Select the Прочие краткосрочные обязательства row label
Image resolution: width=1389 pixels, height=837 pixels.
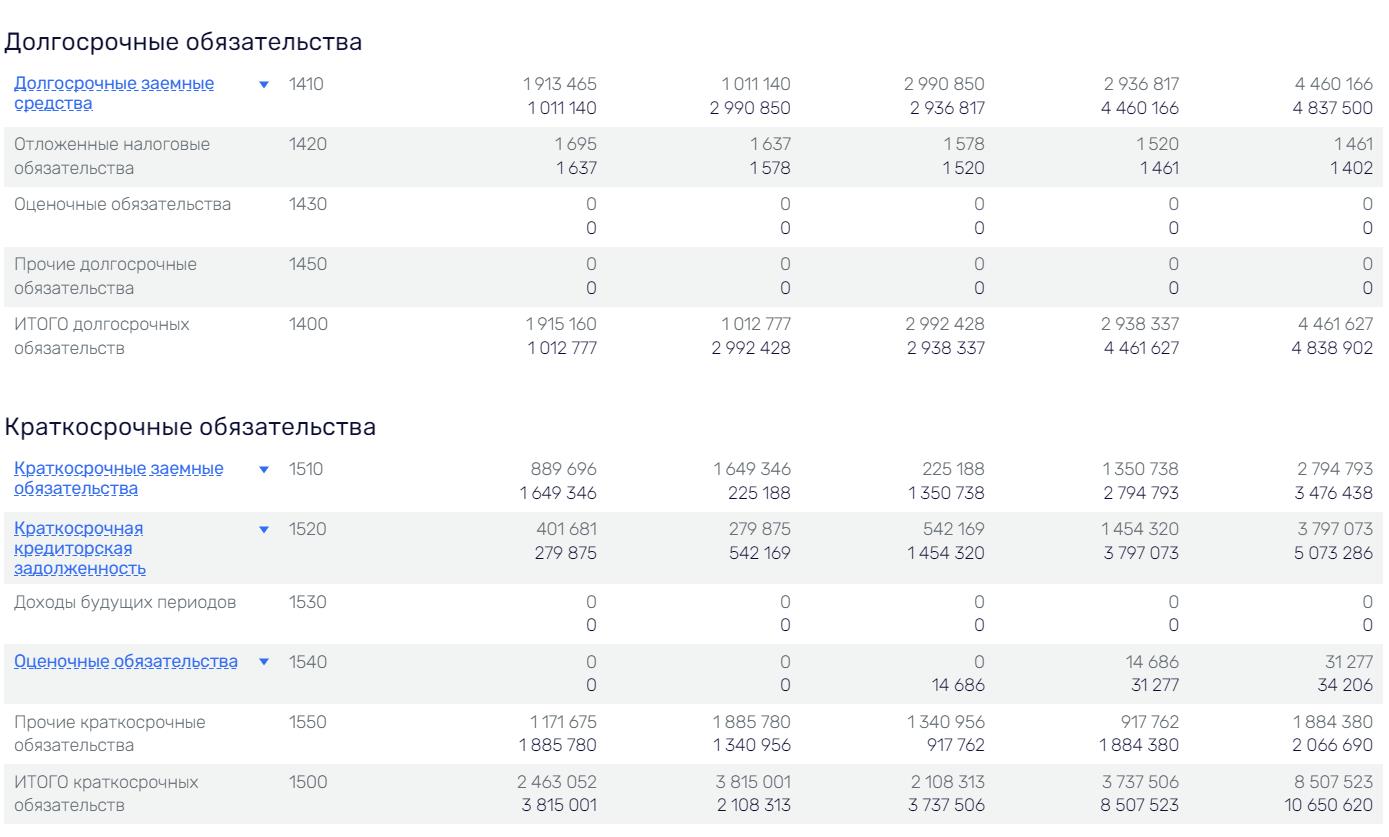click(x=106, y=733)
